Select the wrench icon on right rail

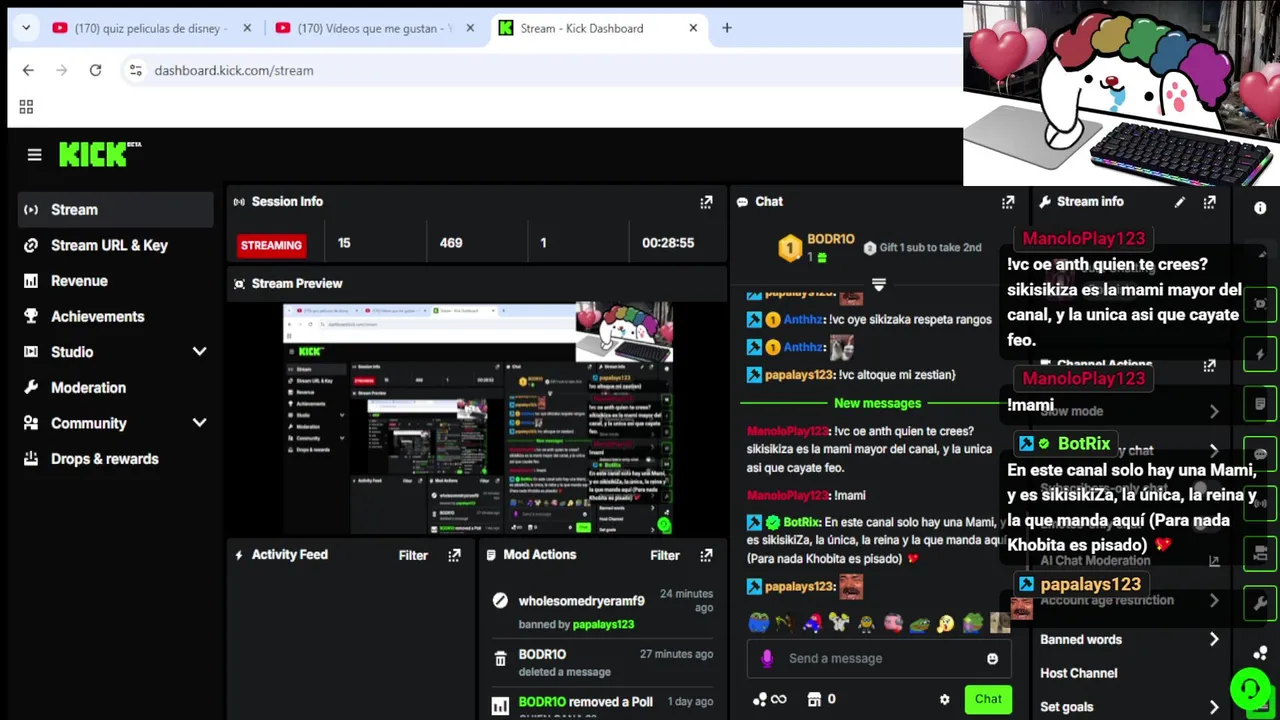point(1260,603)
